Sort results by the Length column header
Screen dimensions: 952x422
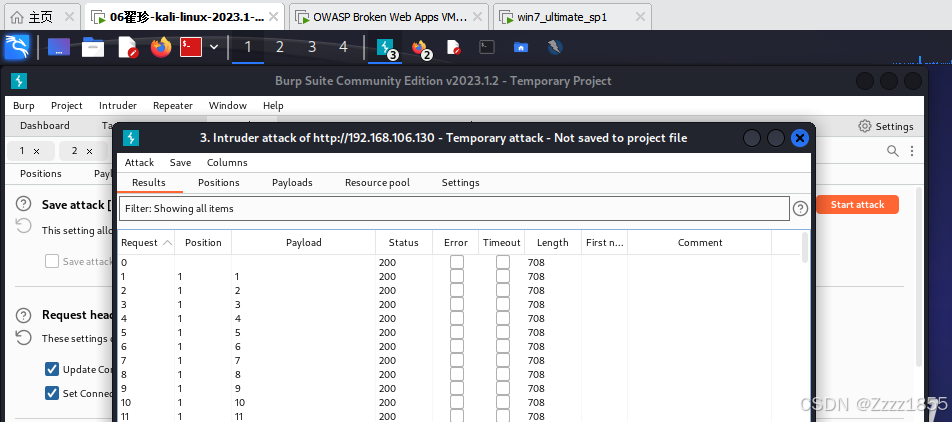pyautogui.click(x=552, y=242)
